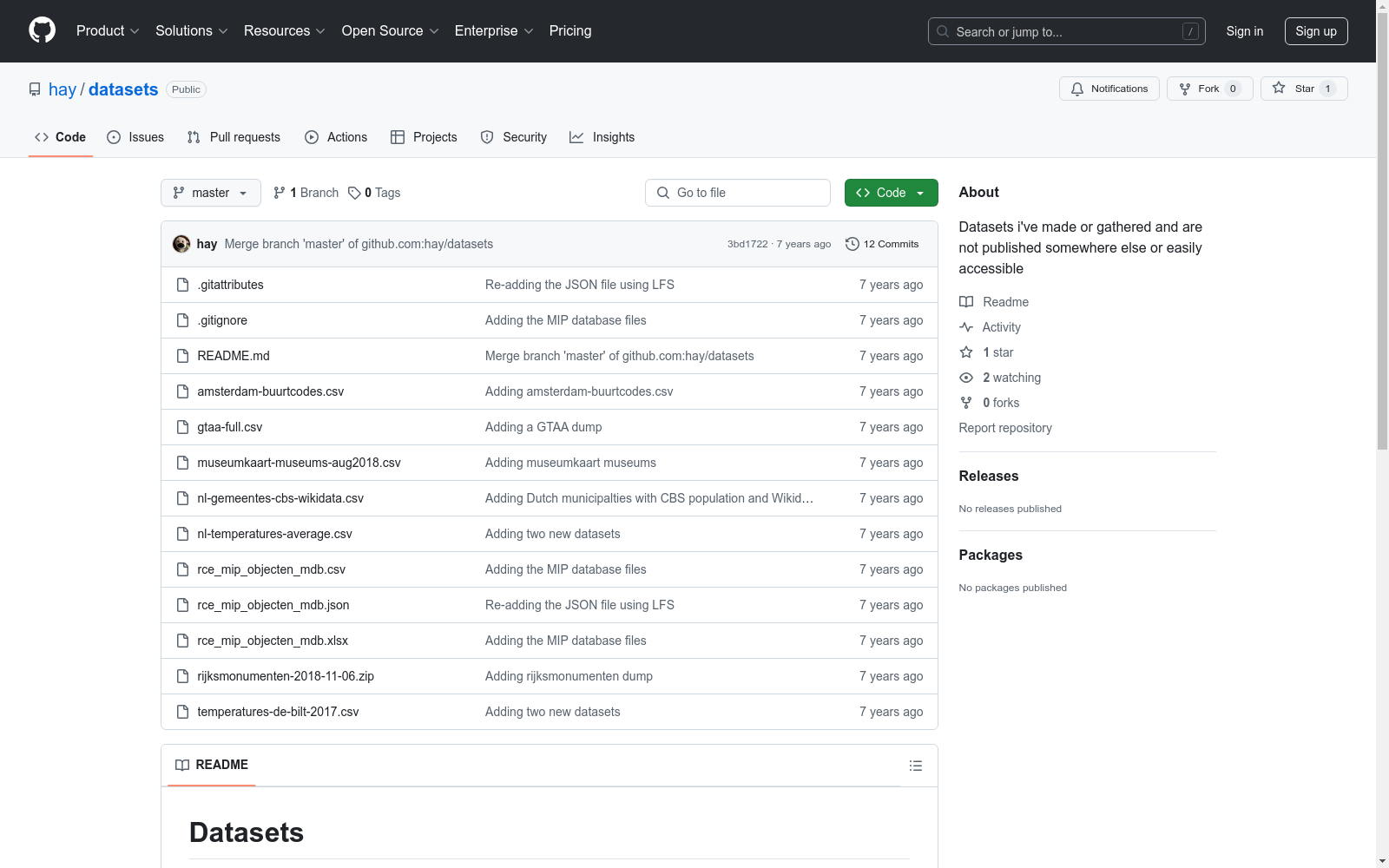
Task: Click hay's avatar in the commit row
Action: click(x=181, y=244)
